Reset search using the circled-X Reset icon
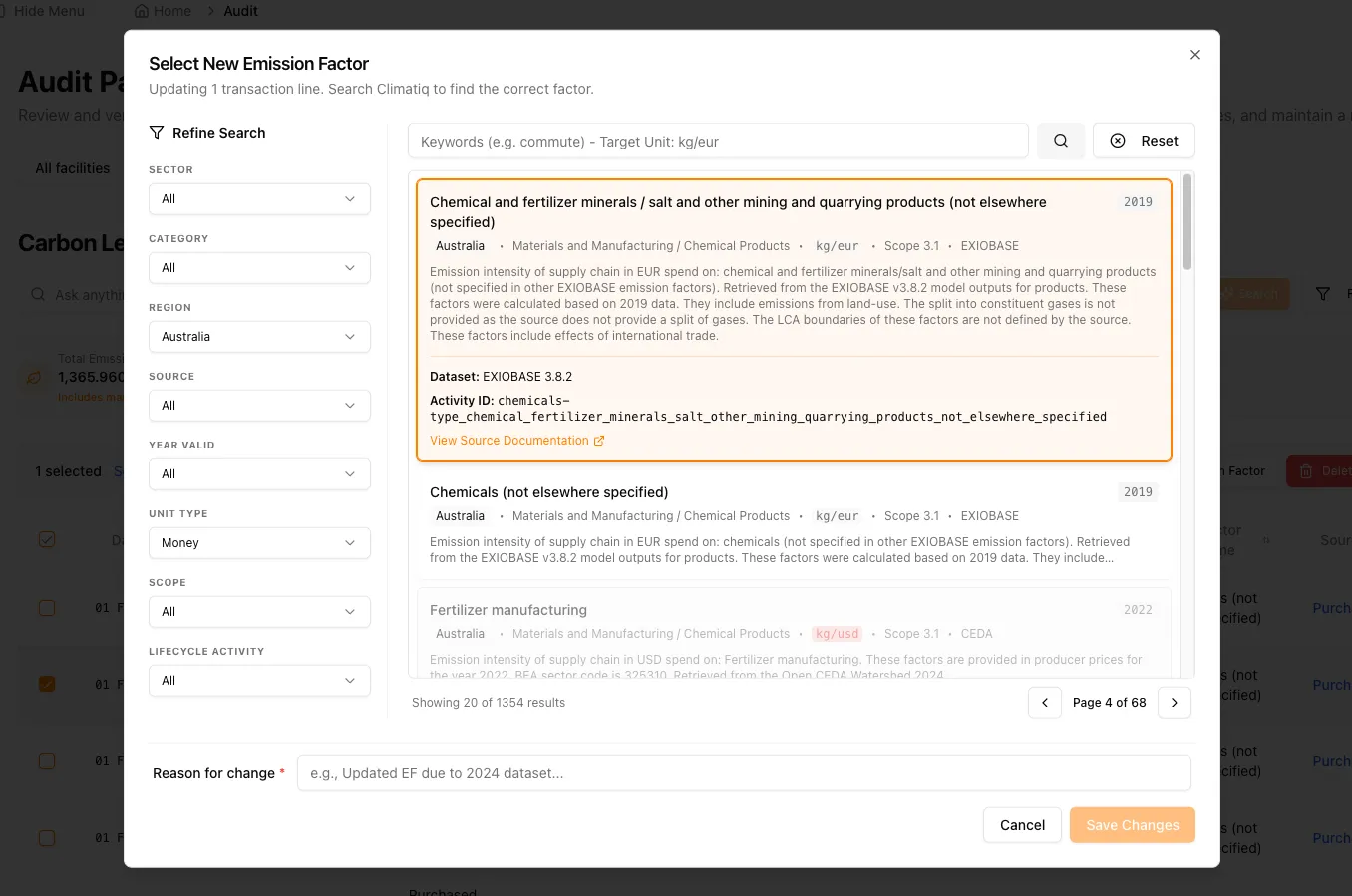The image size is (1352, 896). coord(1117,140)
